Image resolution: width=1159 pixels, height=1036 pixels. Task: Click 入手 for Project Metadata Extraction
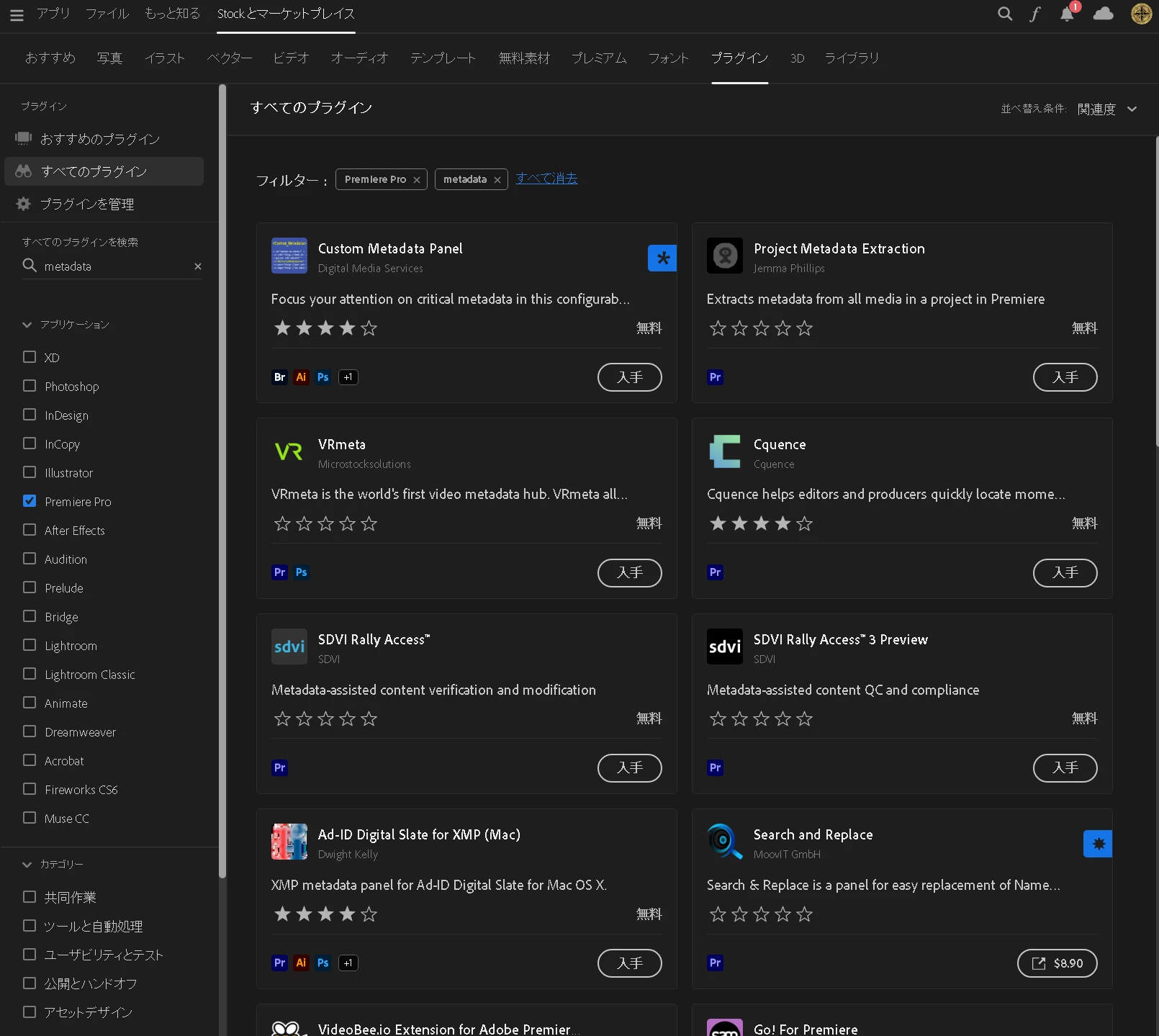coord(1065,377)
